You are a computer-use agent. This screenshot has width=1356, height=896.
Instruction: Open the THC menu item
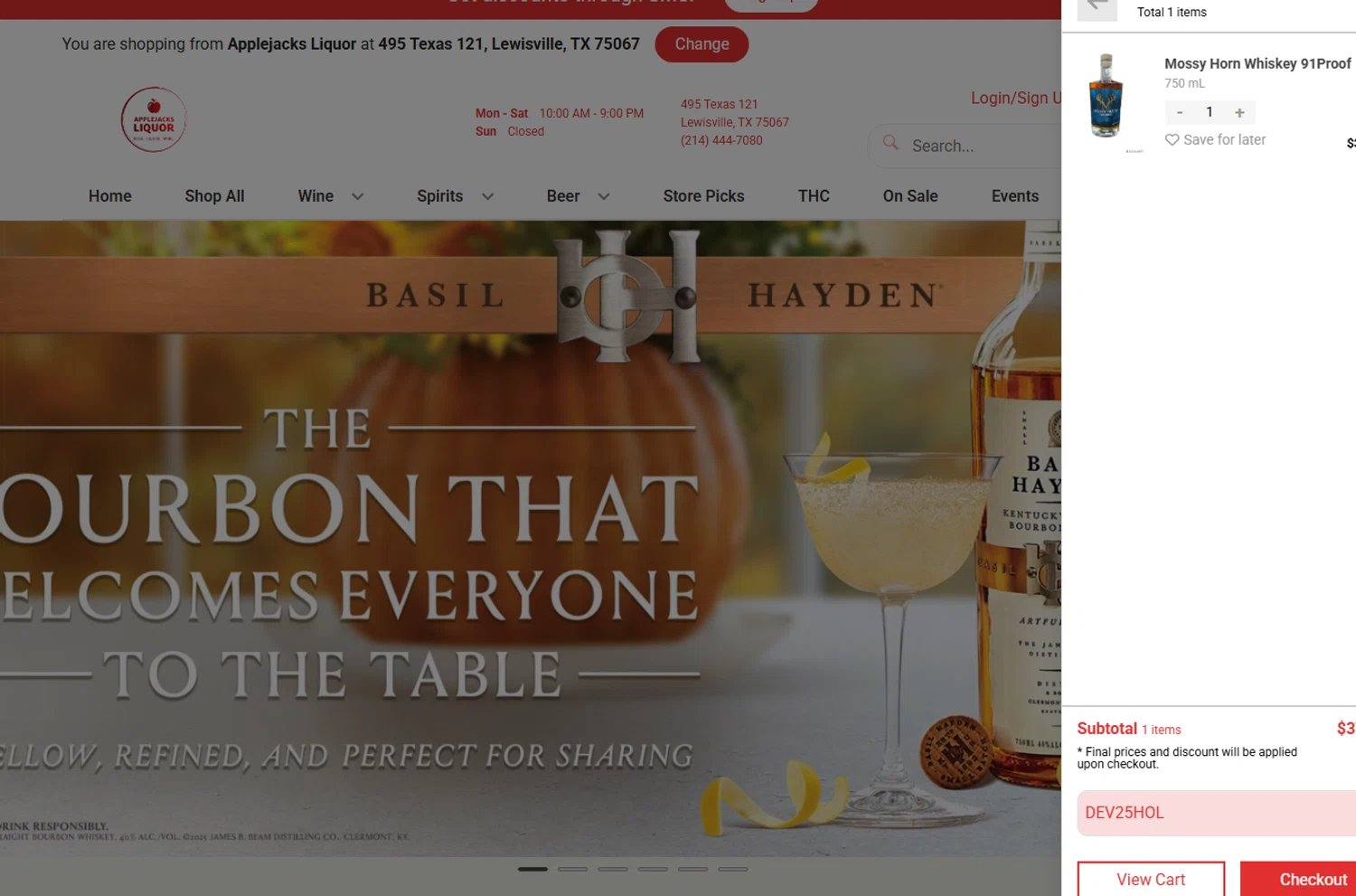814,196
